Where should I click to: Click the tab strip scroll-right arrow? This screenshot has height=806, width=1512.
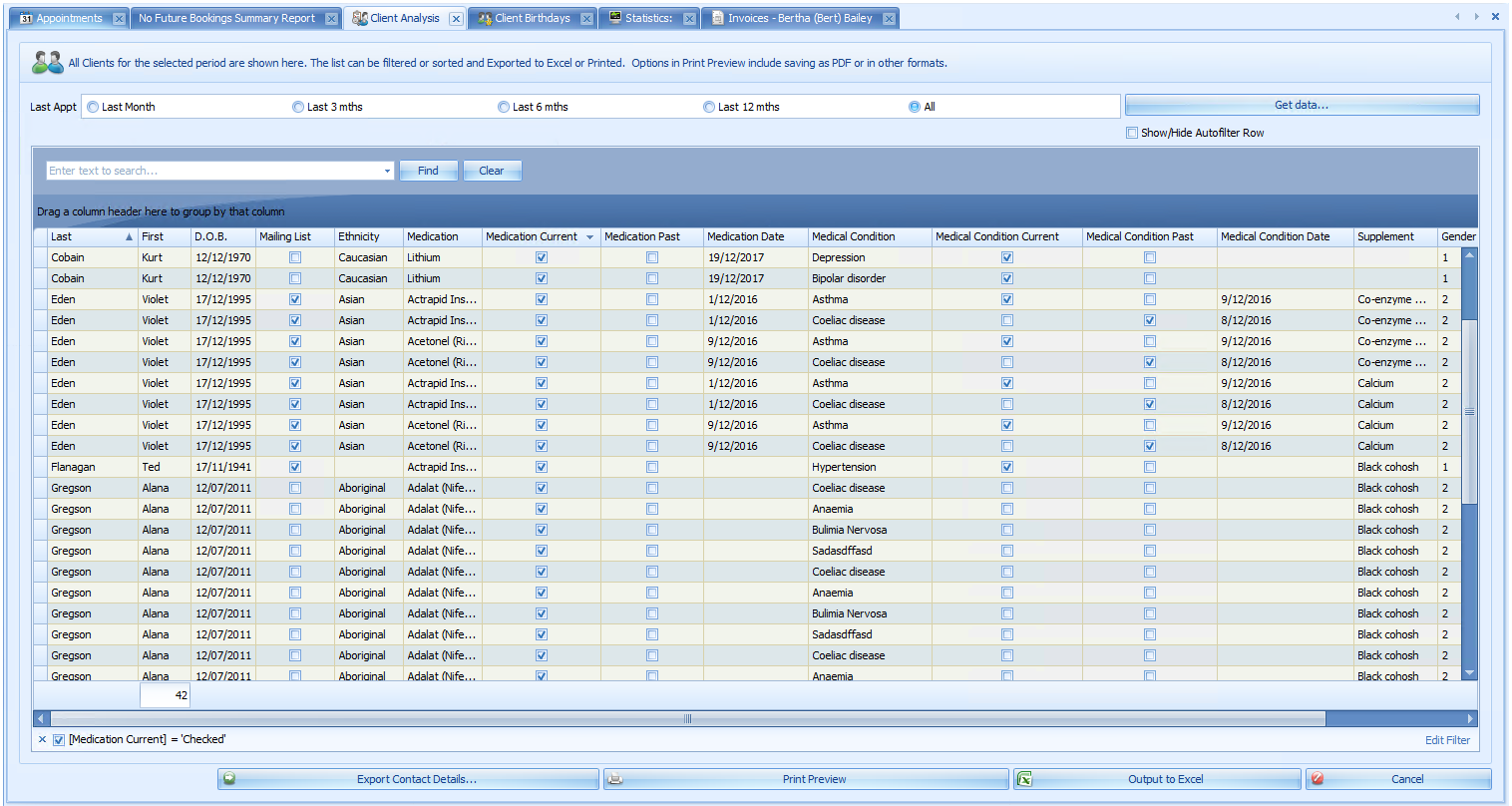[x=1476, y=17]
